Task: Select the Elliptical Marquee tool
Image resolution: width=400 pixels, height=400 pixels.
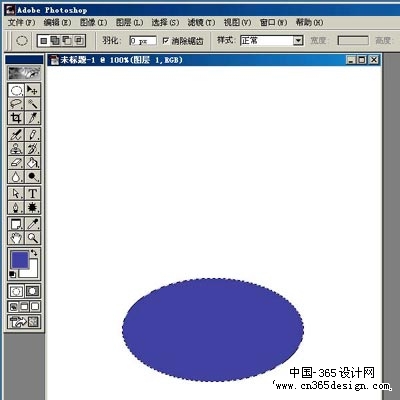Action: pos(16,90)
